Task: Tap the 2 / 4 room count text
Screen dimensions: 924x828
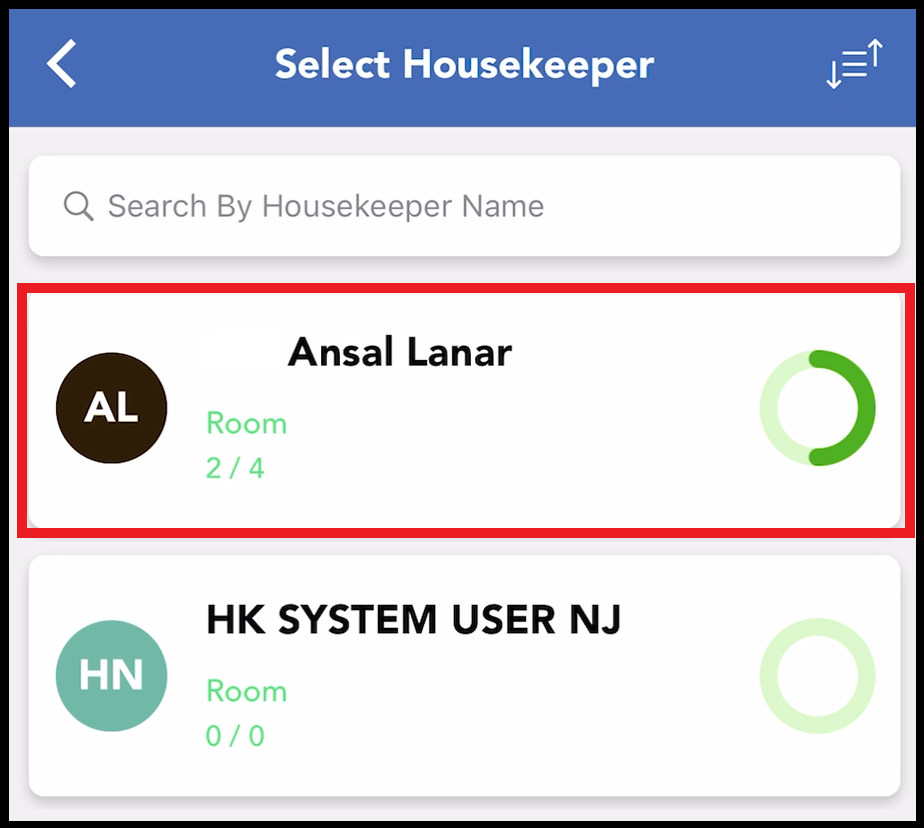Action: point(236,468)
